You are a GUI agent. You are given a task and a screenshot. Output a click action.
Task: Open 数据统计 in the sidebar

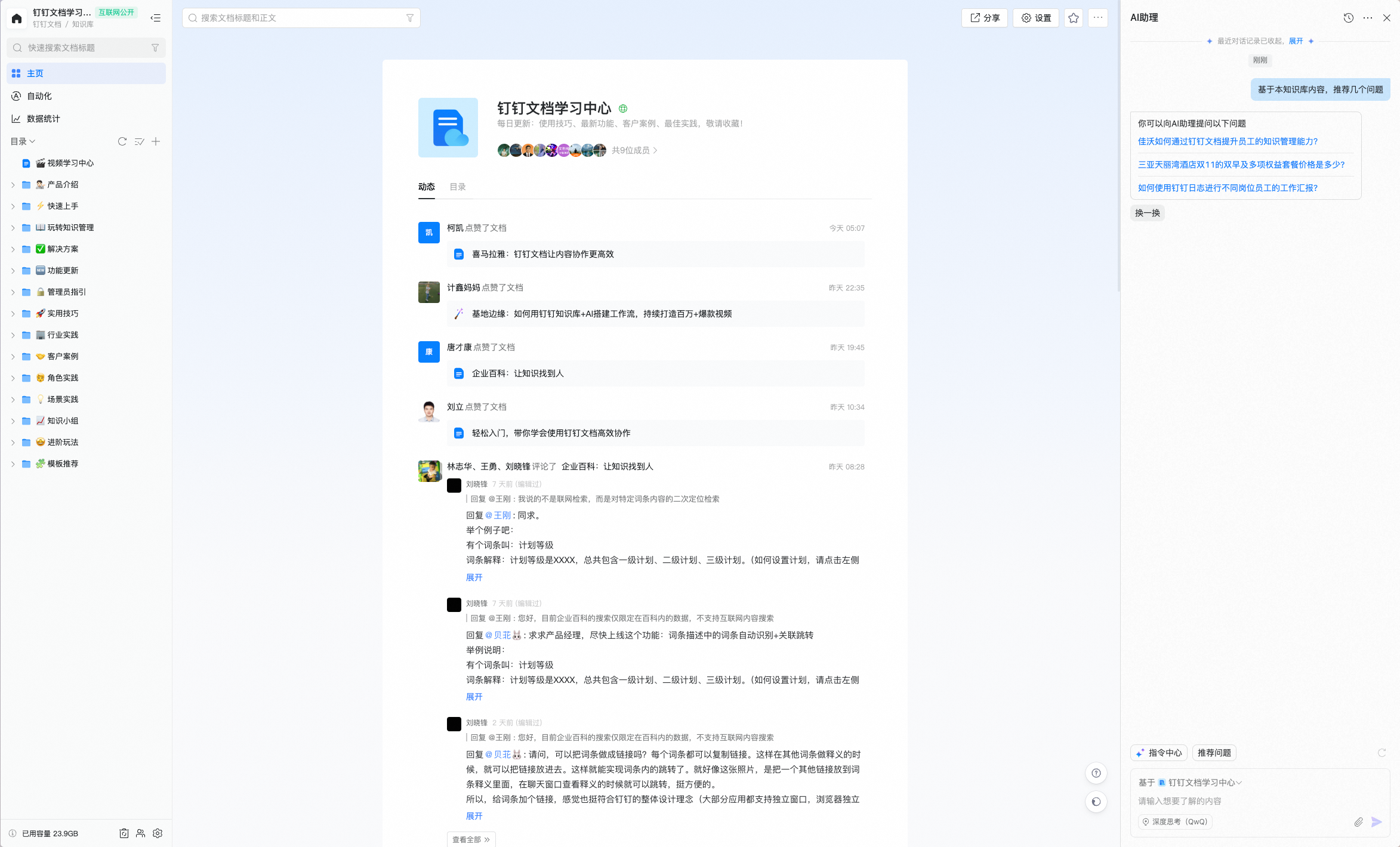[x=87, y=119]
